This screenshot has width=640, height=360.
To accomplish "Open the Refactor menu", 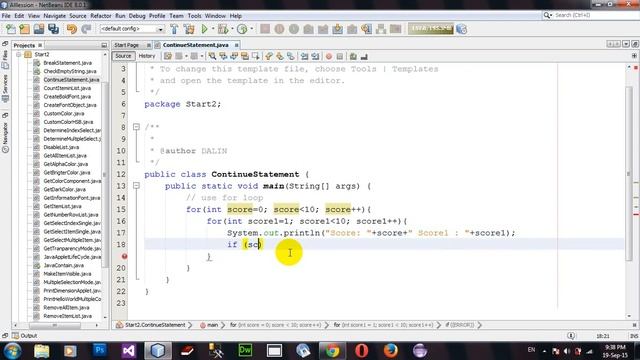I will (x=101, y=16).
